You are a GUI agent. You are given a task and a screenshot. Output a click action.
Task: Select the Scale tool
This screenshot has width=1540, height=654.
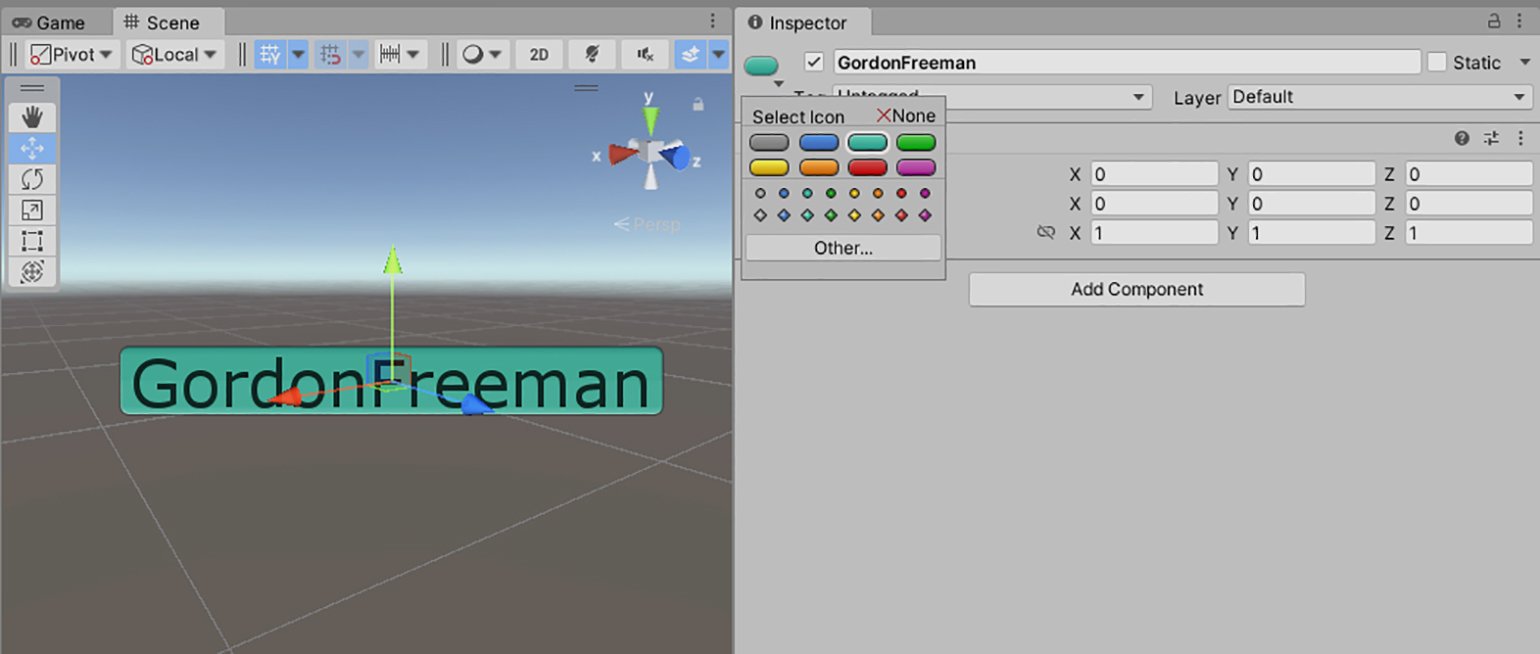(32, 210)
